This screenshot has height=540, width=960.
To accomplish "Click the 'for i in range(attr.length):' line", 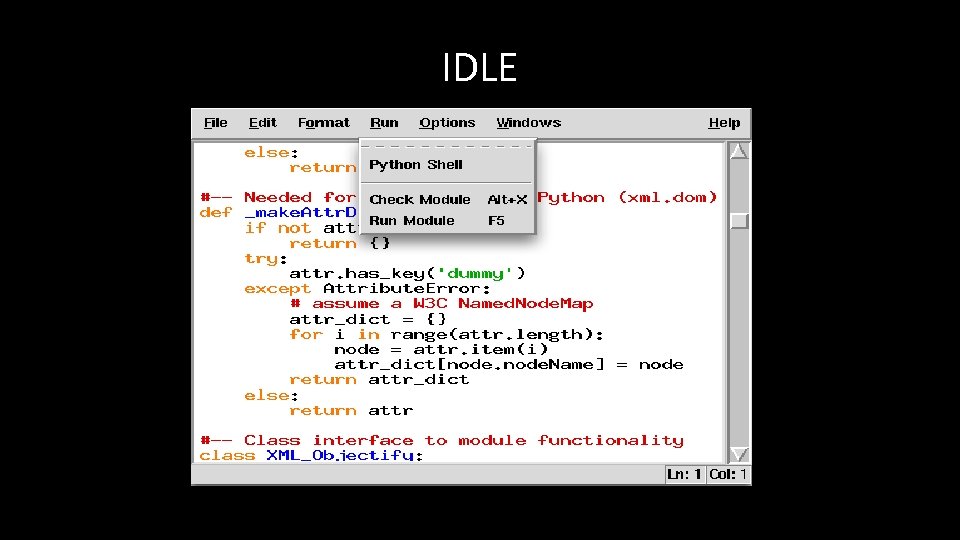I will [446, 334].
